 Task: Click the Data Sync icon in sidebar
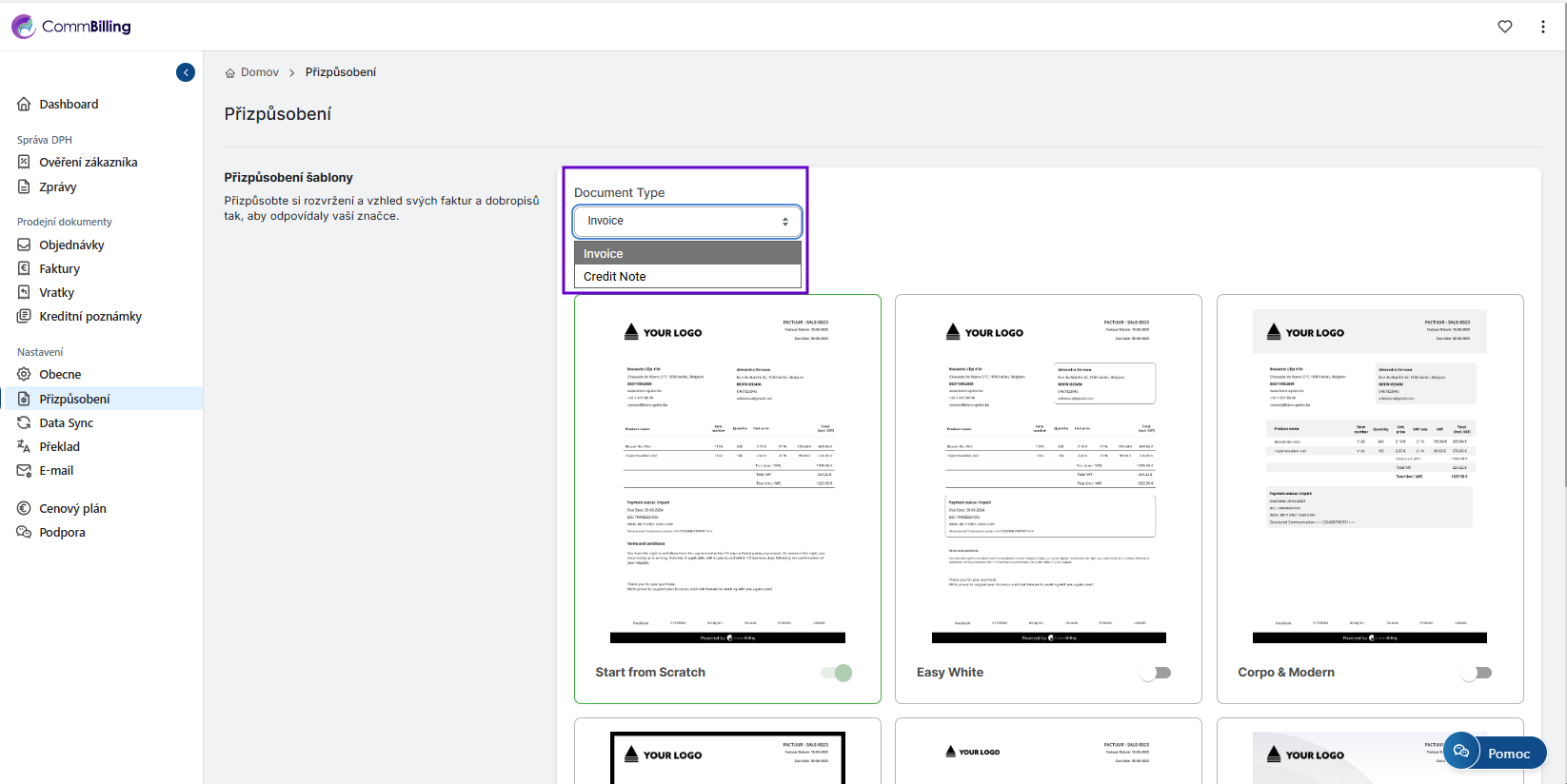24,423
